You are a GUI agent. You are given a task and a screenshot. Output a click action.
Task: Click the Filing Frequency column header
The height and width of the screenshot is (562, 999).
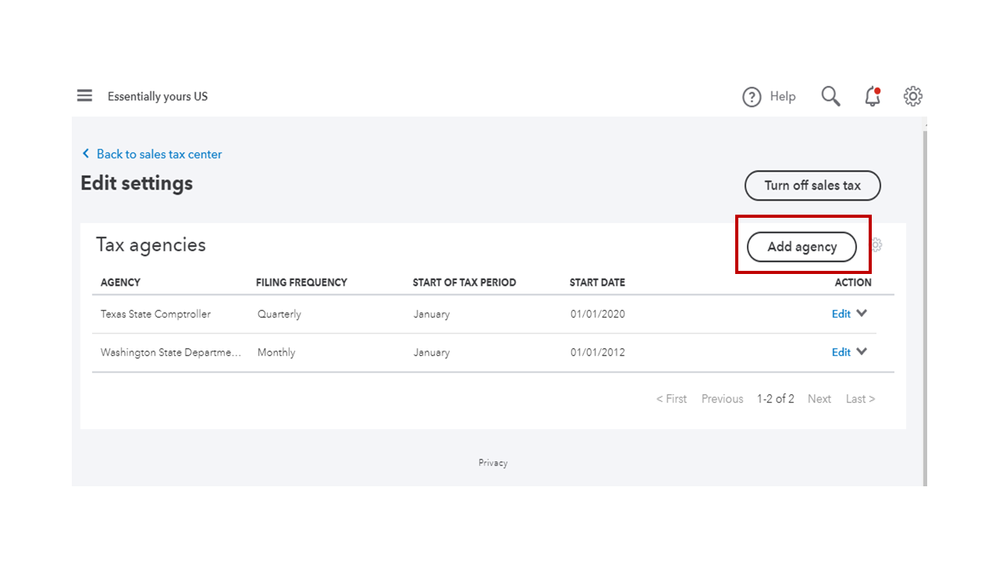(x=301, y=283)
